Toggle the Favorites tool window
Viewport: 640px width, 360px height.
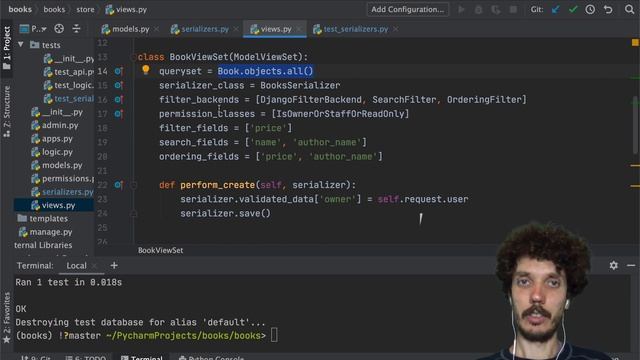pos(7,318)
